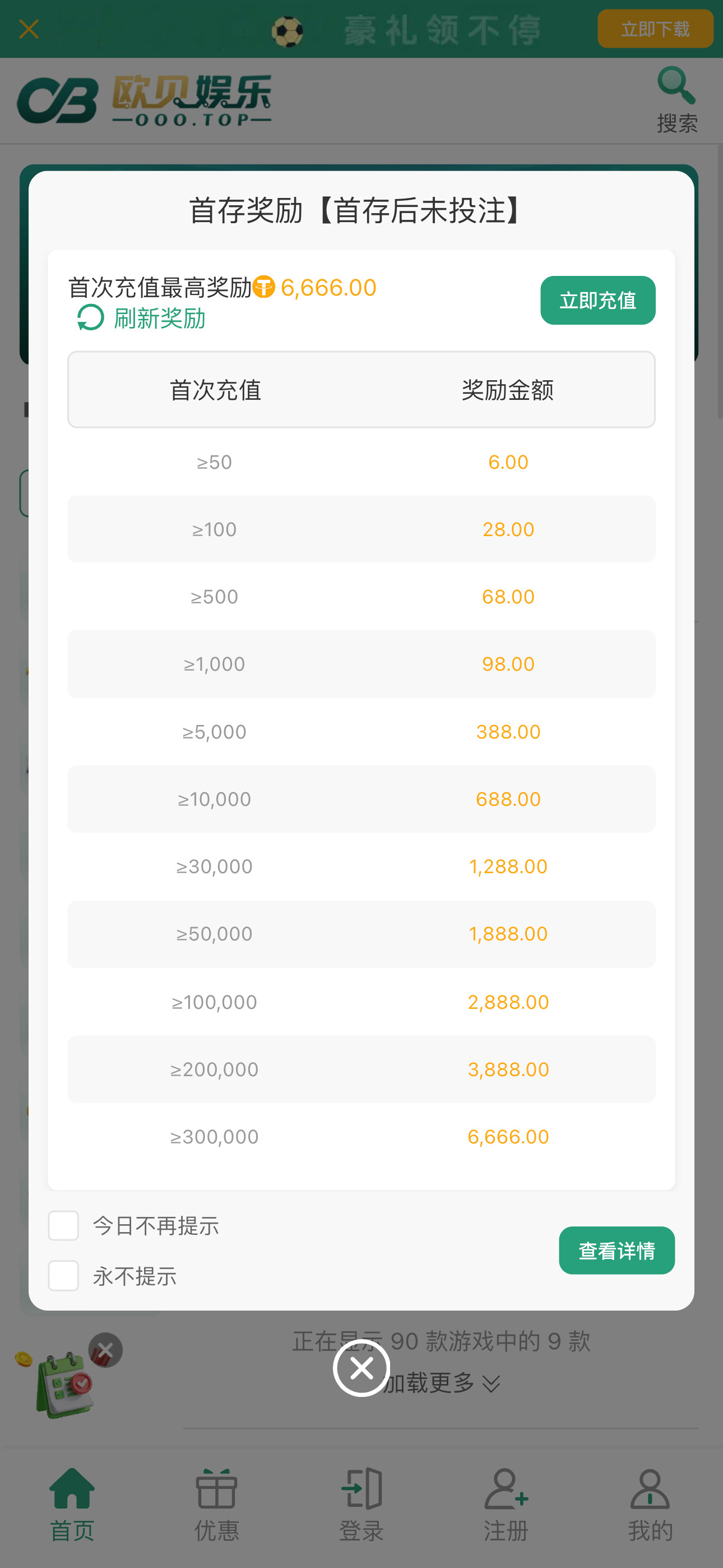Click the refresh reward circular arrow icon
The image size is (723, 1568).
point(91,318)
